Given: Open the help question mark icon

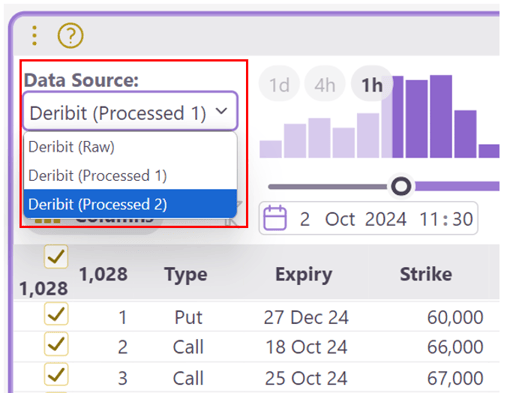Looking at the screenshot, I should [70, 35].
